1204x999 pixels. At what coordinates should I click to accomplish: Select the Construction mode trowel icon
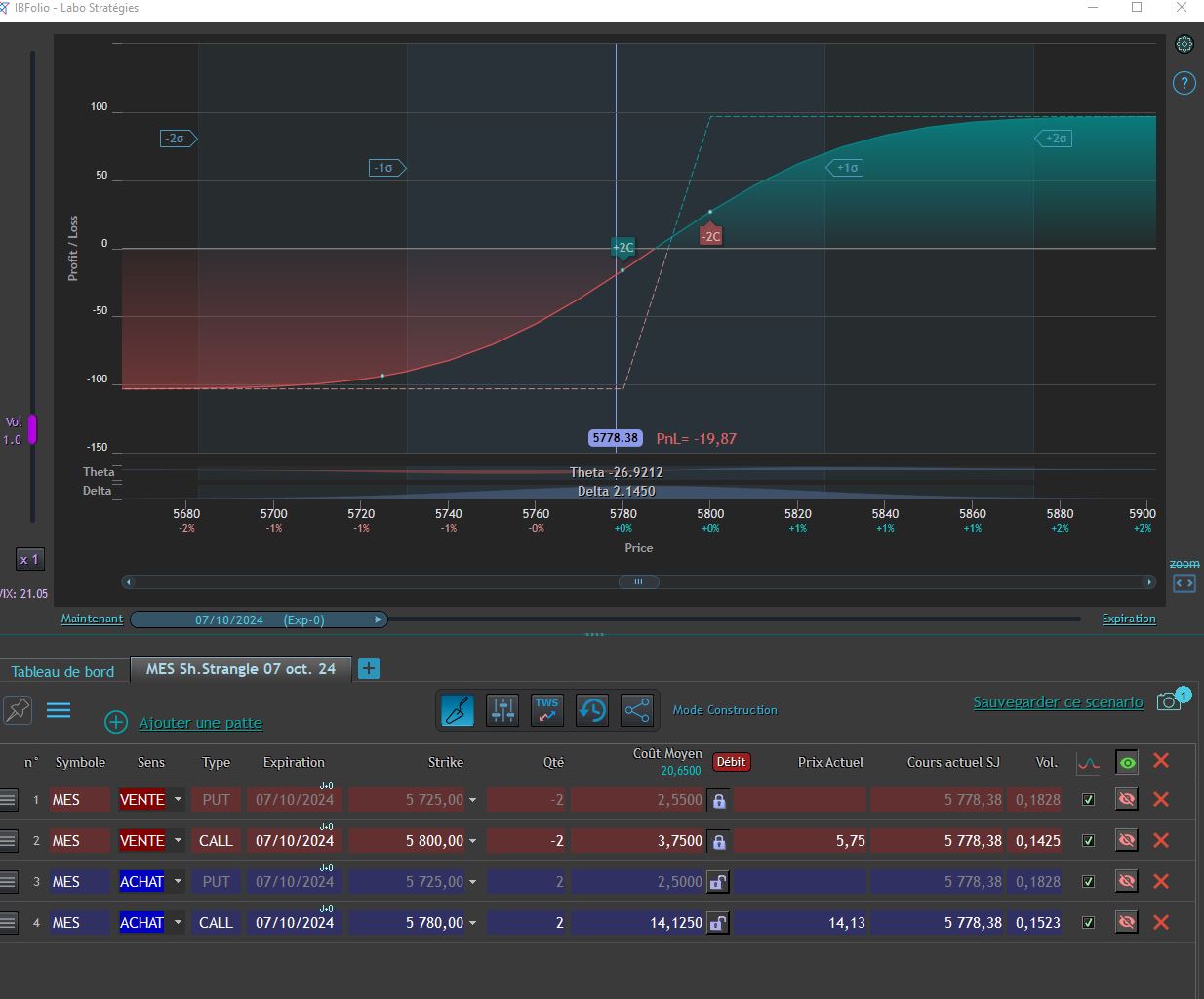(457, 709)
